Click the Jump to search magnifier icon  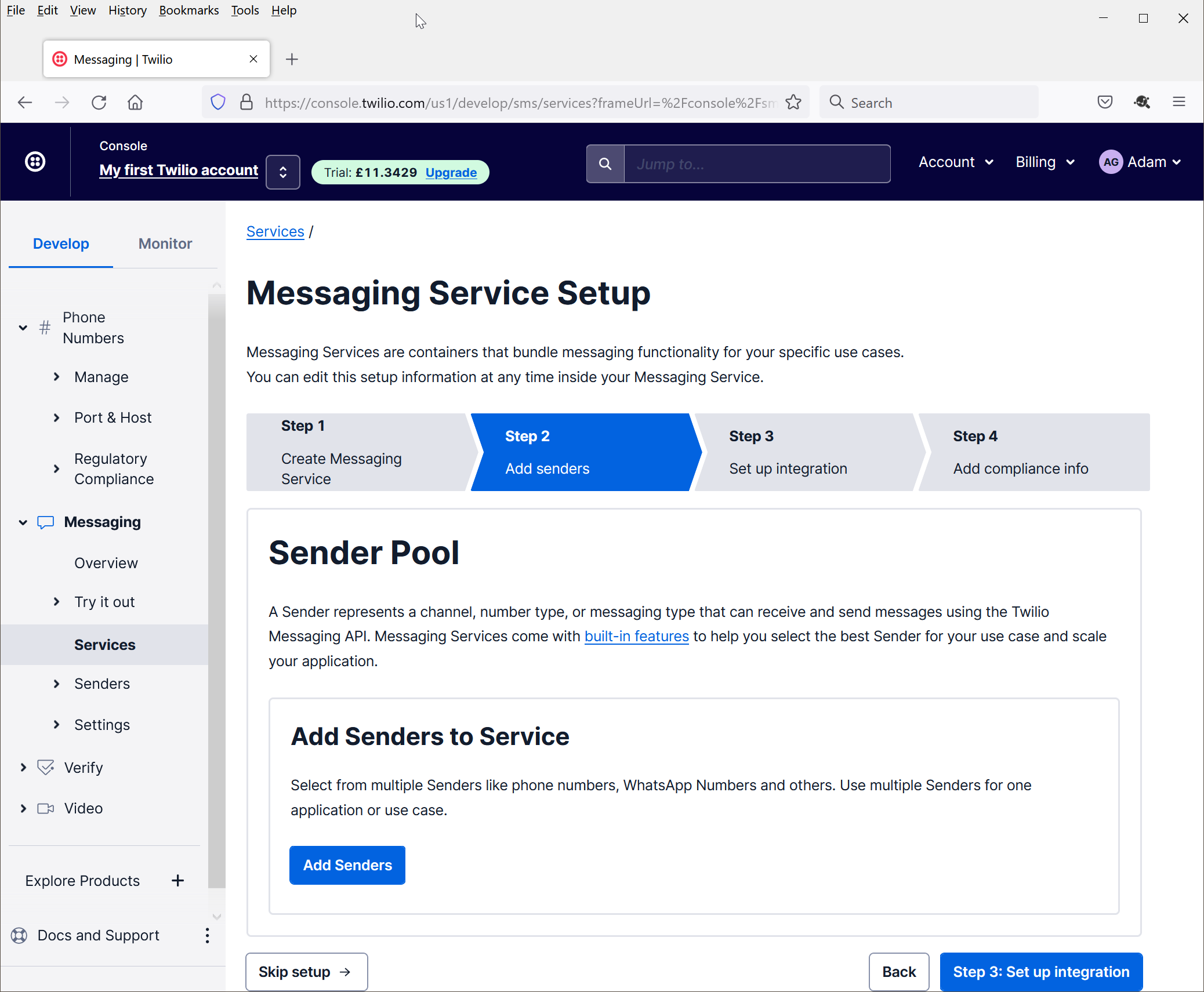[605, 164]
